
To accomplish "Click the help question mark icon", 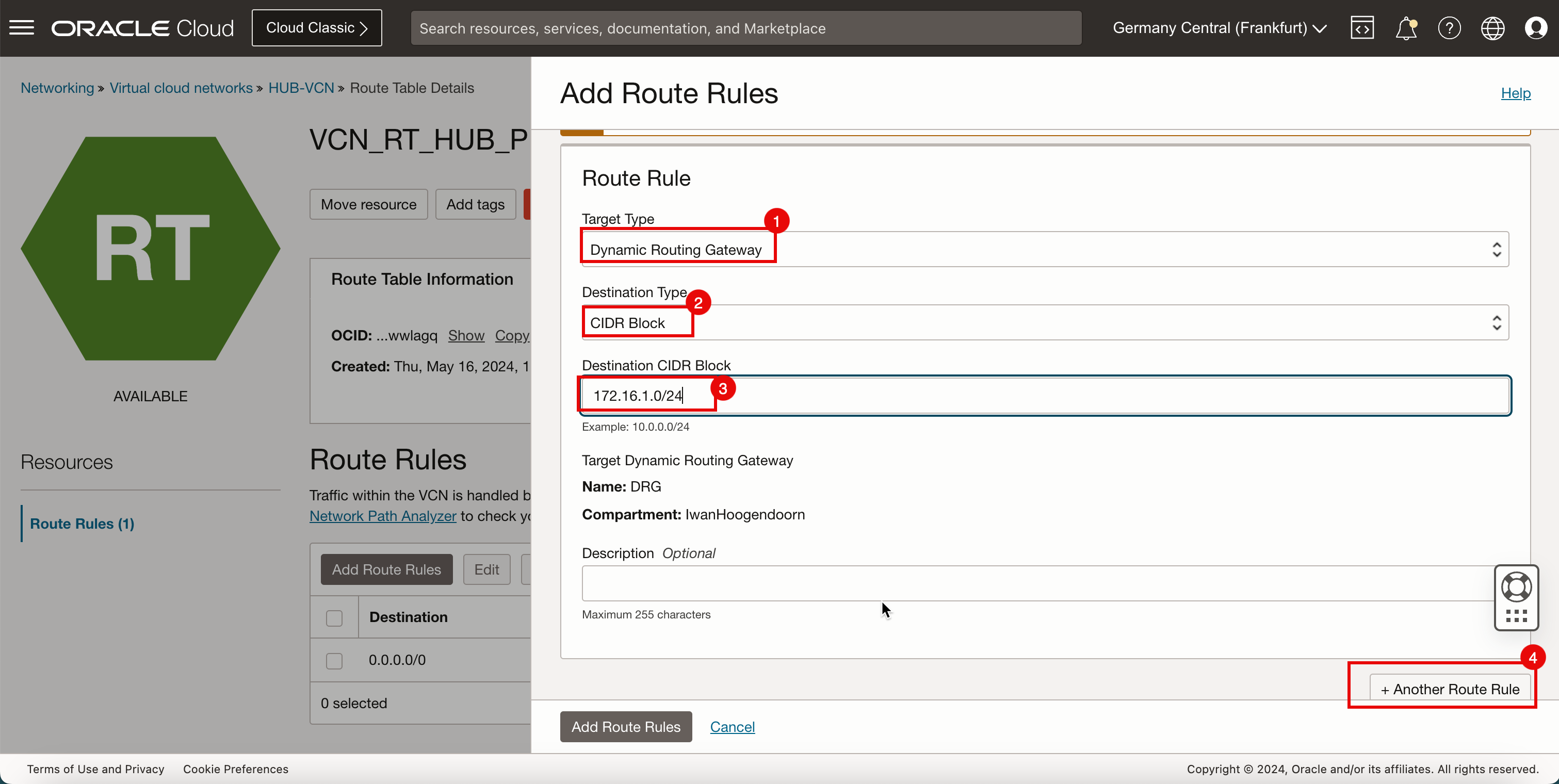I will coord(1449,28).
